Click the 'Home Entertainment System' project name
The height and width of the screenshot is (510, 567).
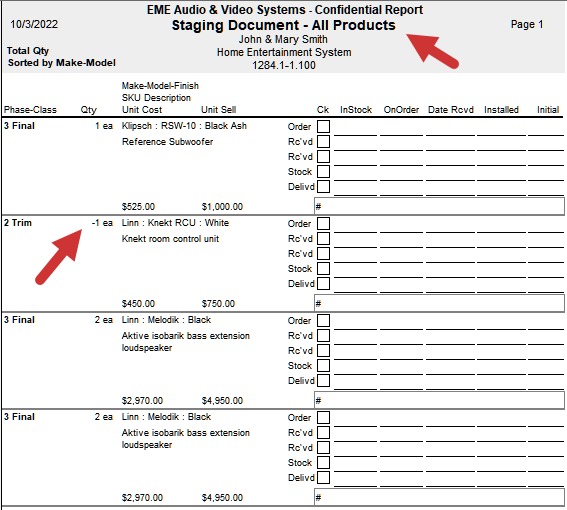pyautogui.click(x=284, y=52)
